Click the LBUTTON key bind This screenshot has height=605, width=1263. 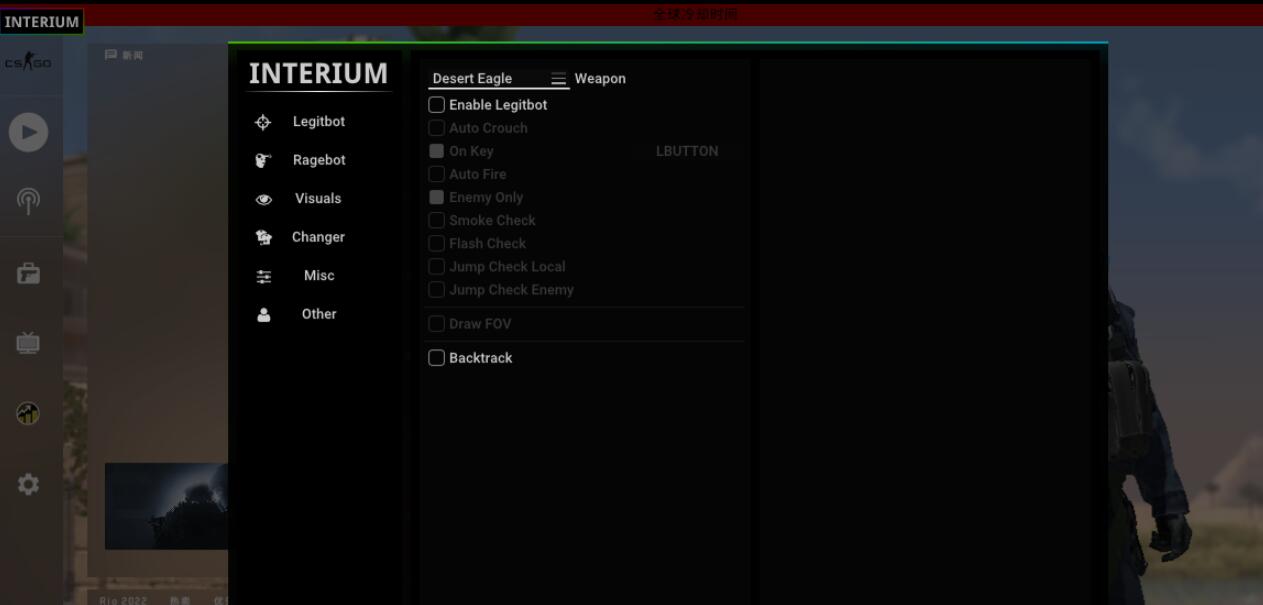(x=686, y=151)
